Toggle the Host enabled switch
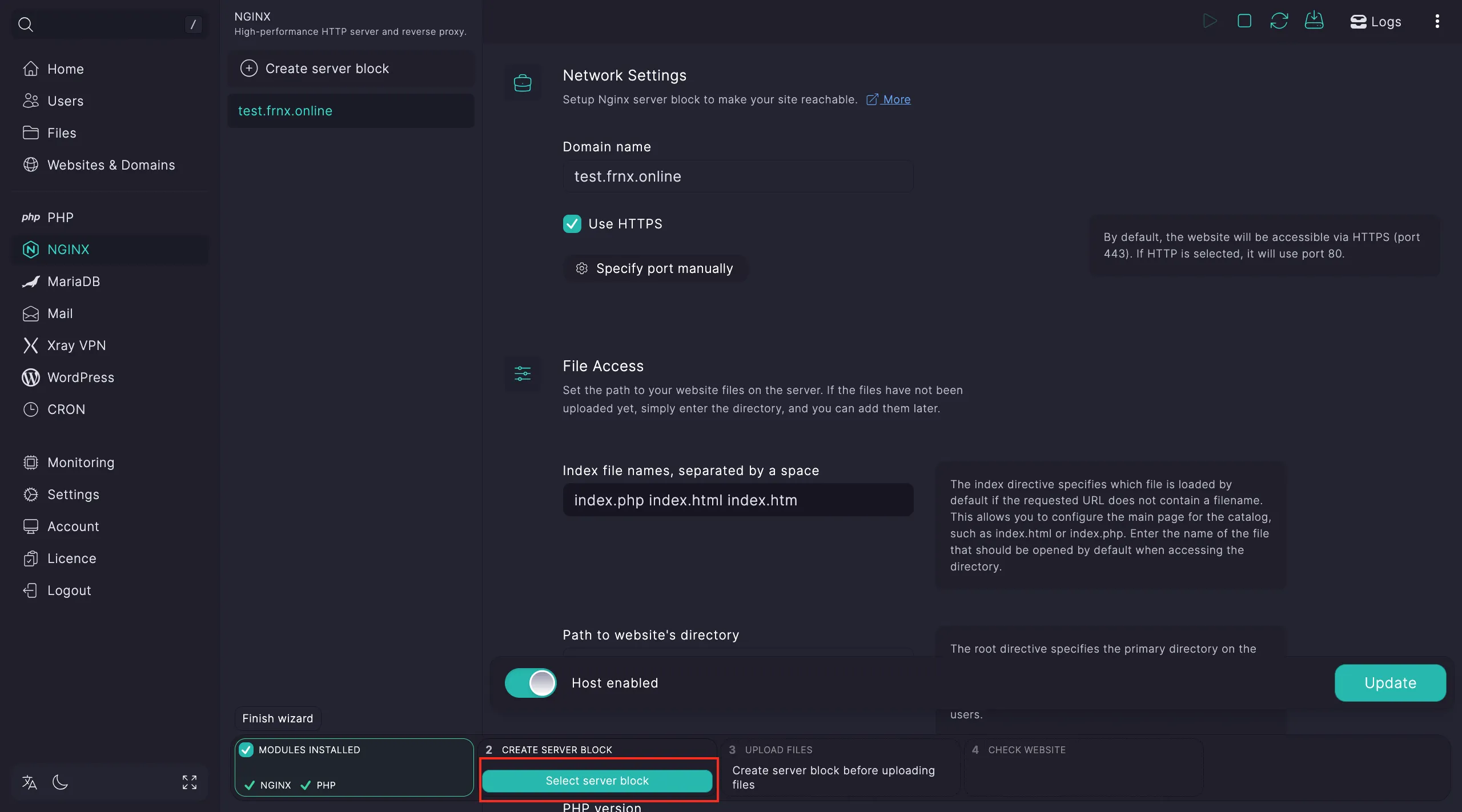The image size is (1462, 812). tap(531, 683)
